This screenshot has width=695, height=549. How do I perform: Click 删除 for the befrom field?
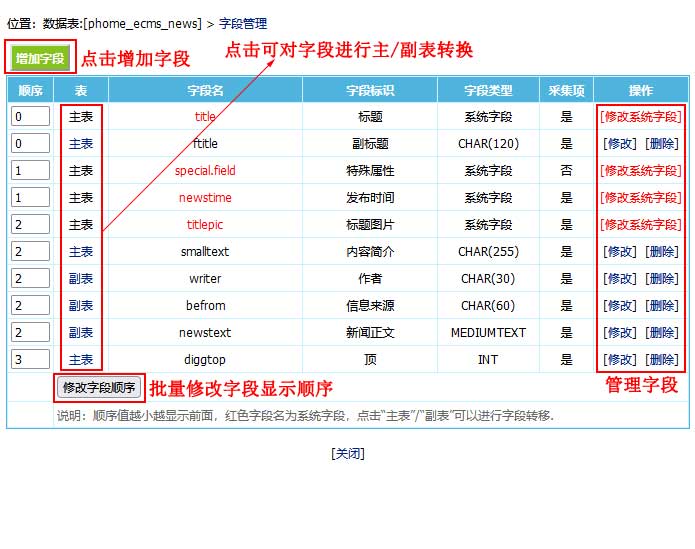pyautogui.click(x=660, y=306)
